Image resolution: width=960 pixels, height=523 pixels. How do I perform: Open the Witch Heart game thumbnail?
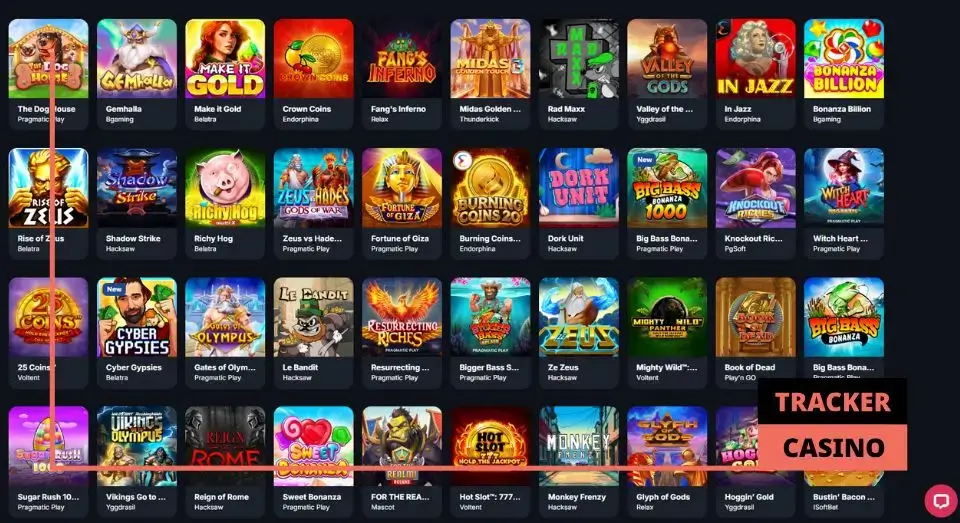click(x=844, y=188)
